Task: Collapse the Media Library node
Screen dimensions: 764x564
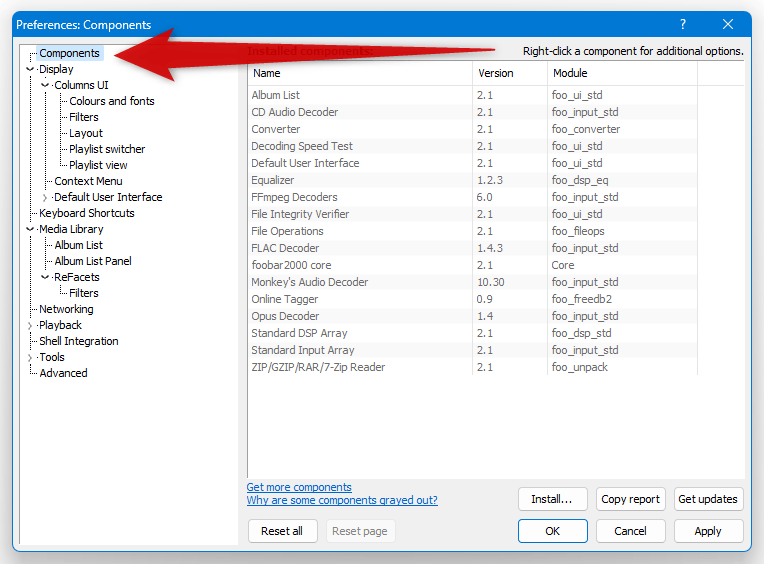Action: coord(30,229)
